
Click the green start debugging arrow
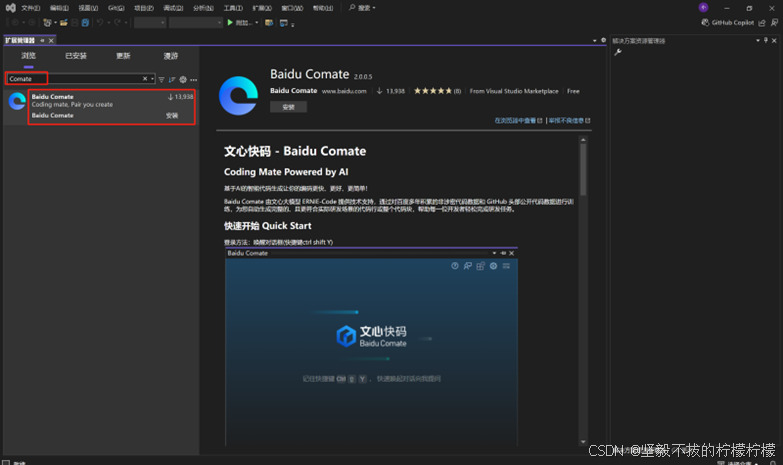230,22
